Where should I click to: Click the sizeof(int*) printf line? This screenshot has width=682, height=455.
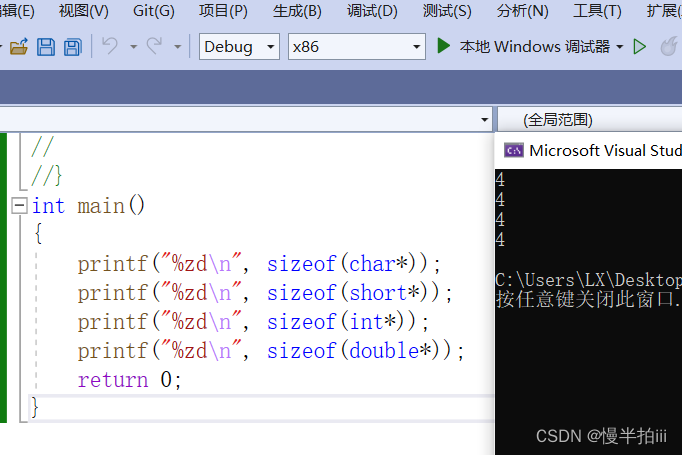pyautogui.click(x=253, y=322)
